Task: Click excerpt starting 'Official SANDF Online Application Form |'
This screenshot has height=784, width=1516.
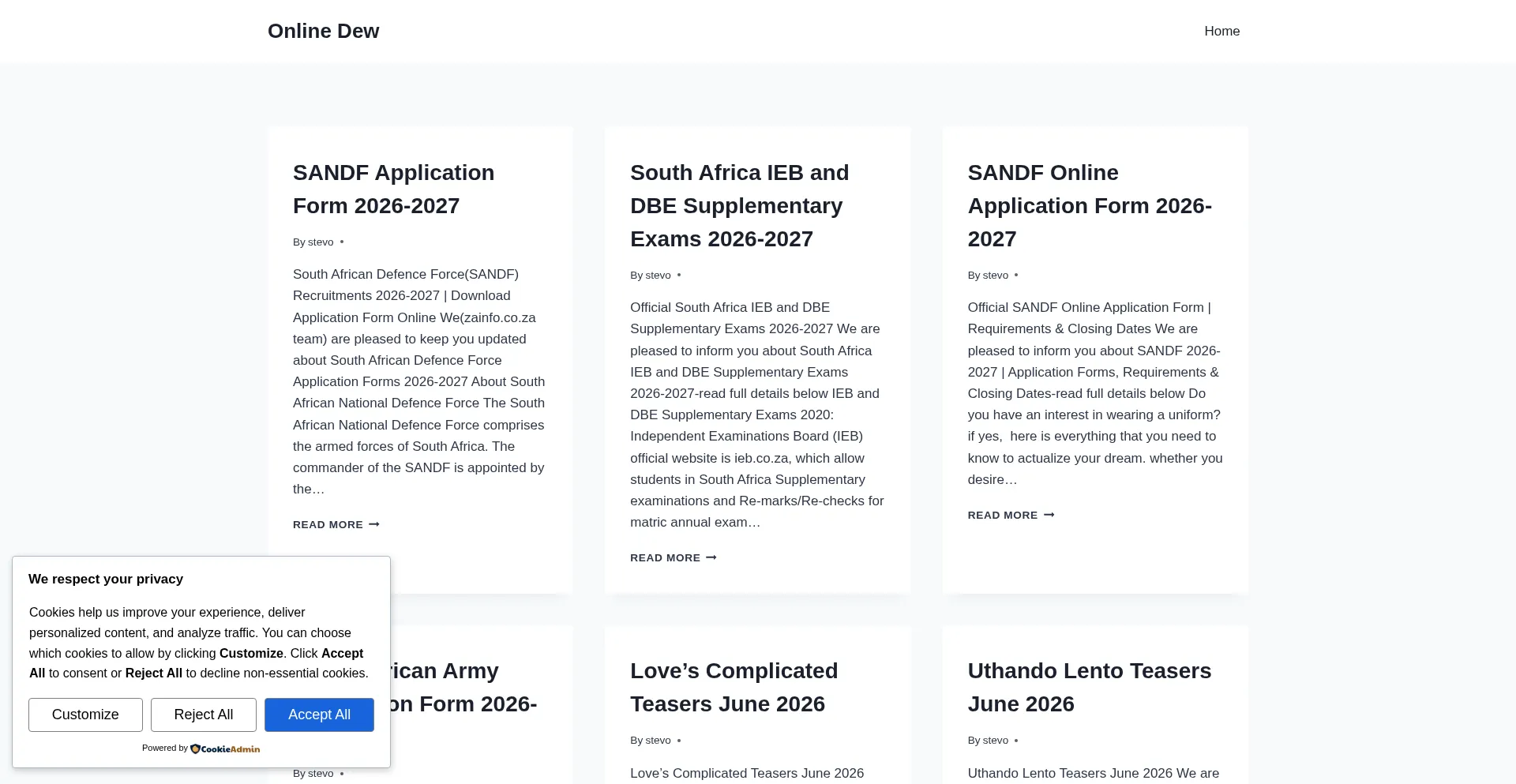Action: pyautogui.click(x=1095, y=393)
